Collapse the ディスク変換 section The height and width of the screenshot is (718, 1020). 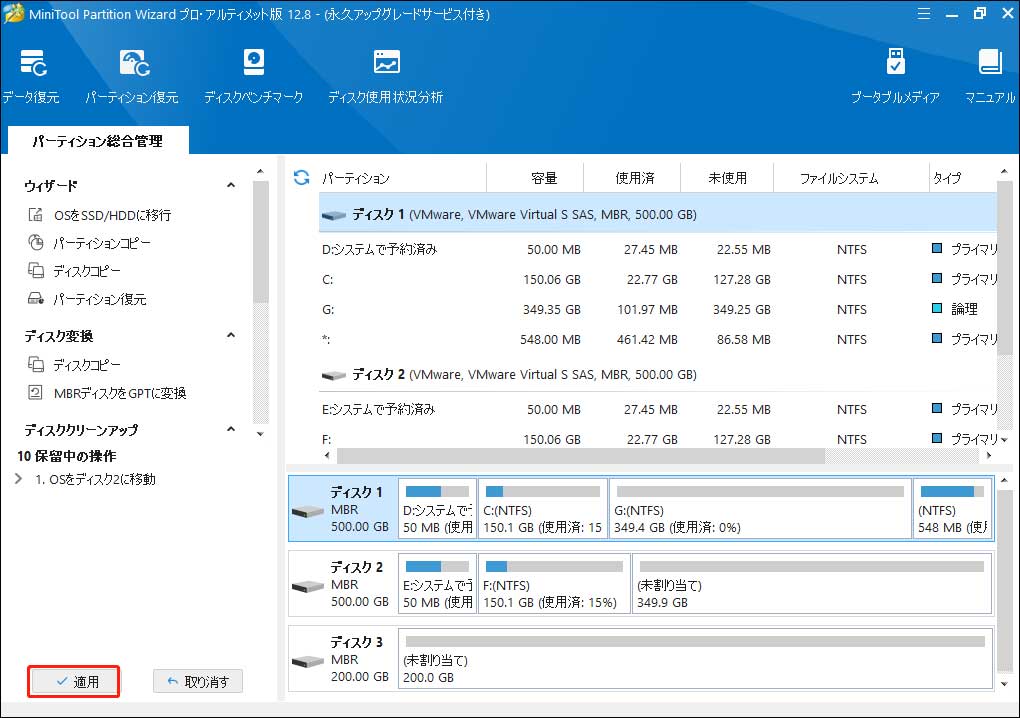point(230,337)
